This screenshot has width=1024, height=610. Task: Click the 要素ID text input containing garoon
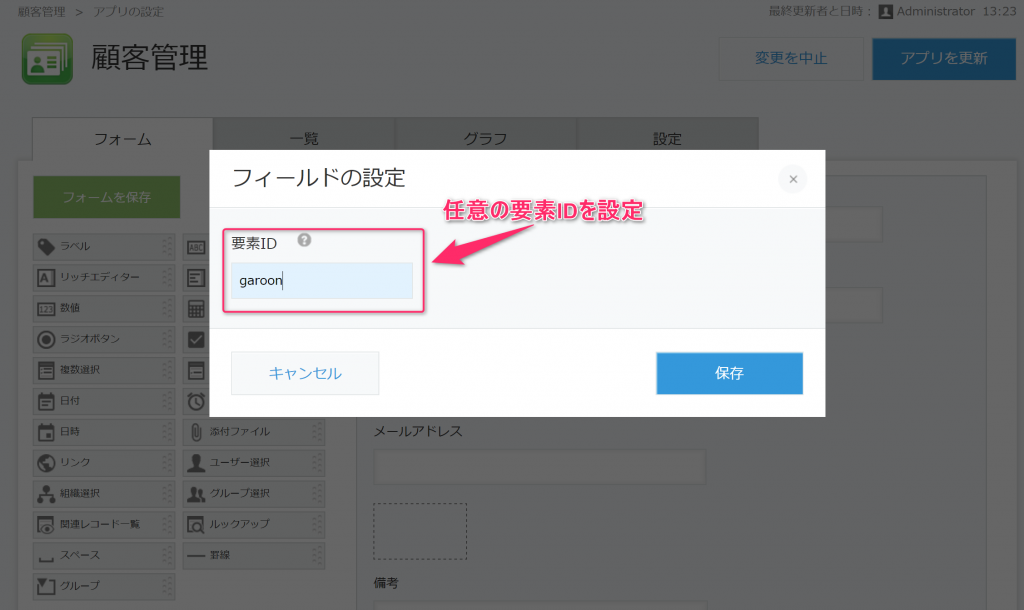[x=322, y=281]
